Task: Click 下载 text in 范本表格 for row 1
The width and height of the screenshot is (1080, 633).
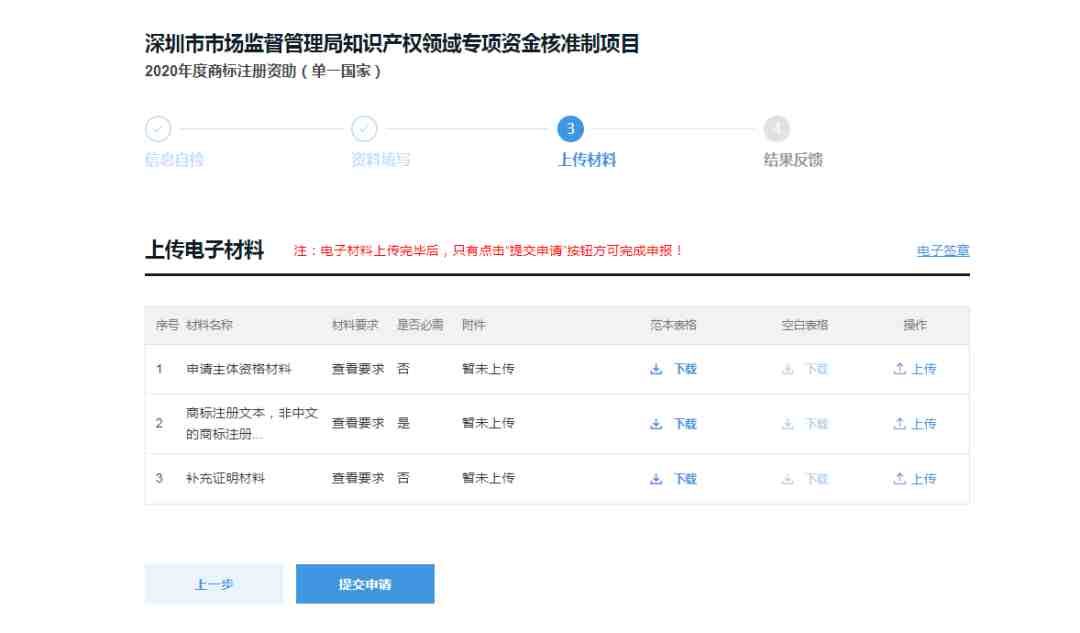Action: (x=685, y=369)
